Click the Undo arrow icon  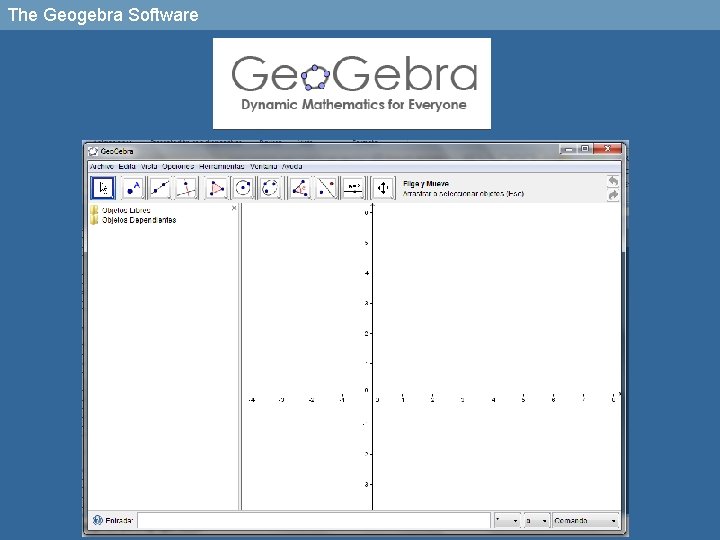613,181
